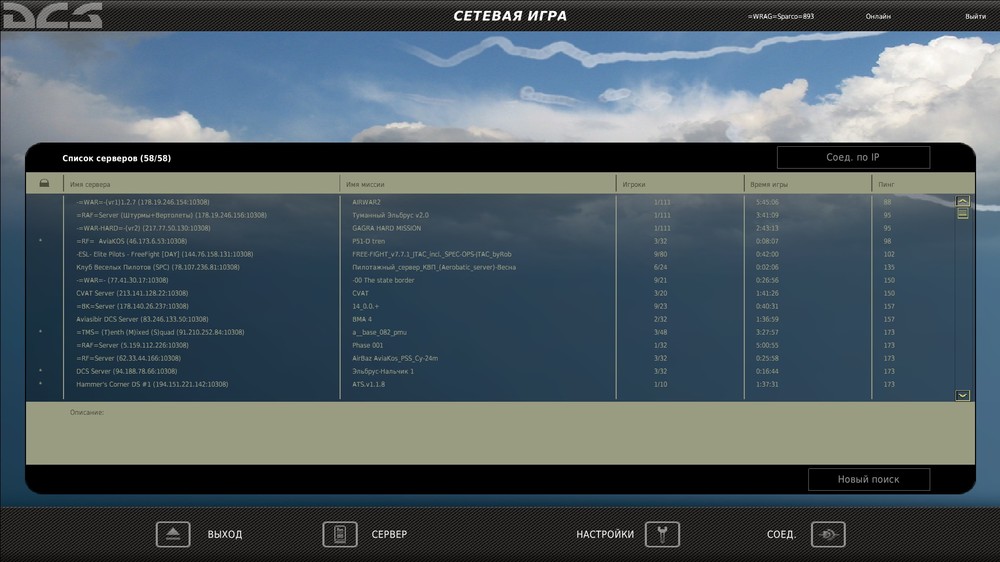Viewport: 1000px width, 562px height.
Task: Open settings via the wrench icon
Action: (662, 534)
